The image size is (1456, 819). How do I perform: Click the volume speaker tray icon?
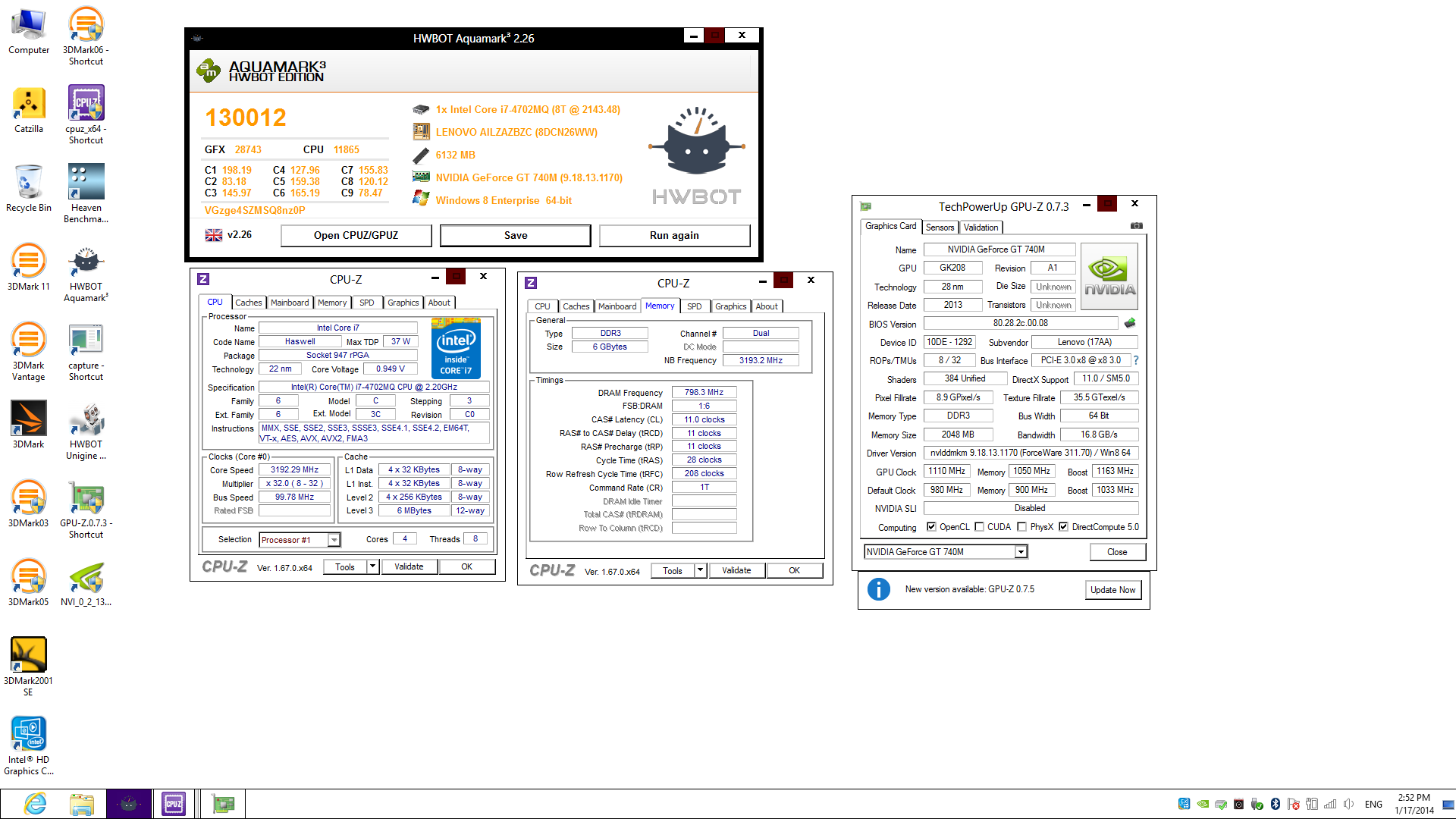1348,804
